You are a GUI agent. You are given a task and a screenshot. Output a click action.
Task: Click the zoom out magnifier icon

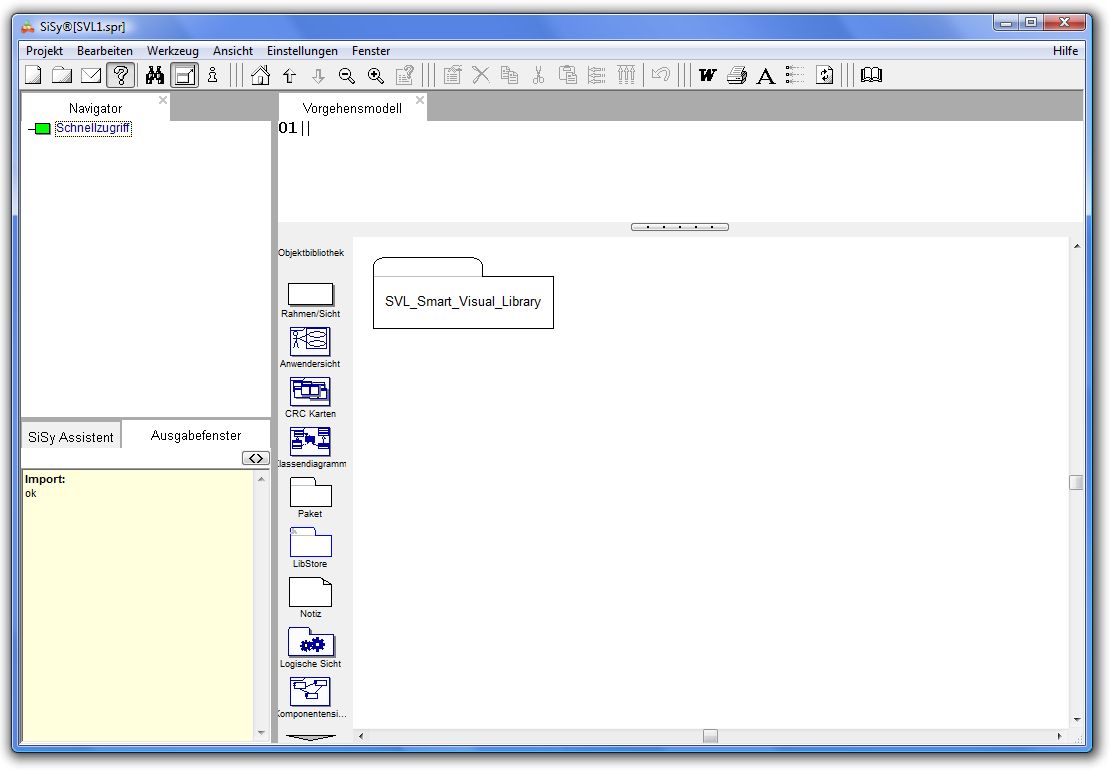347,75
